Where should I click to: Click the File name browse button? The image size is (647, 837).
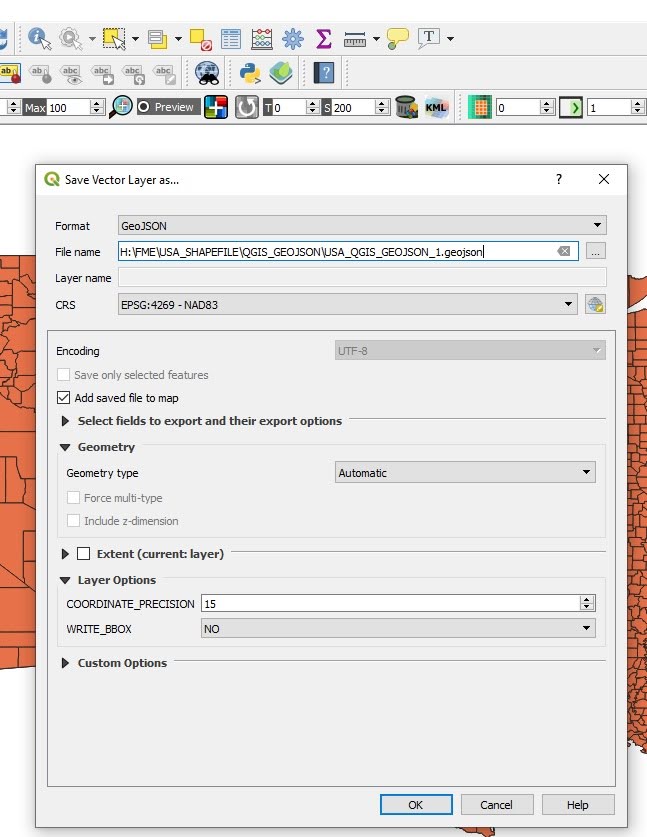(x=596, y=252)
